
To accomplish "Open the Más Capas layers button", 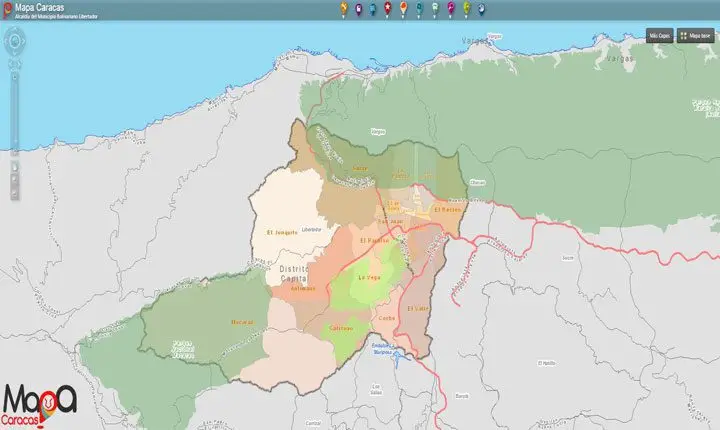I will coord(658,34).
